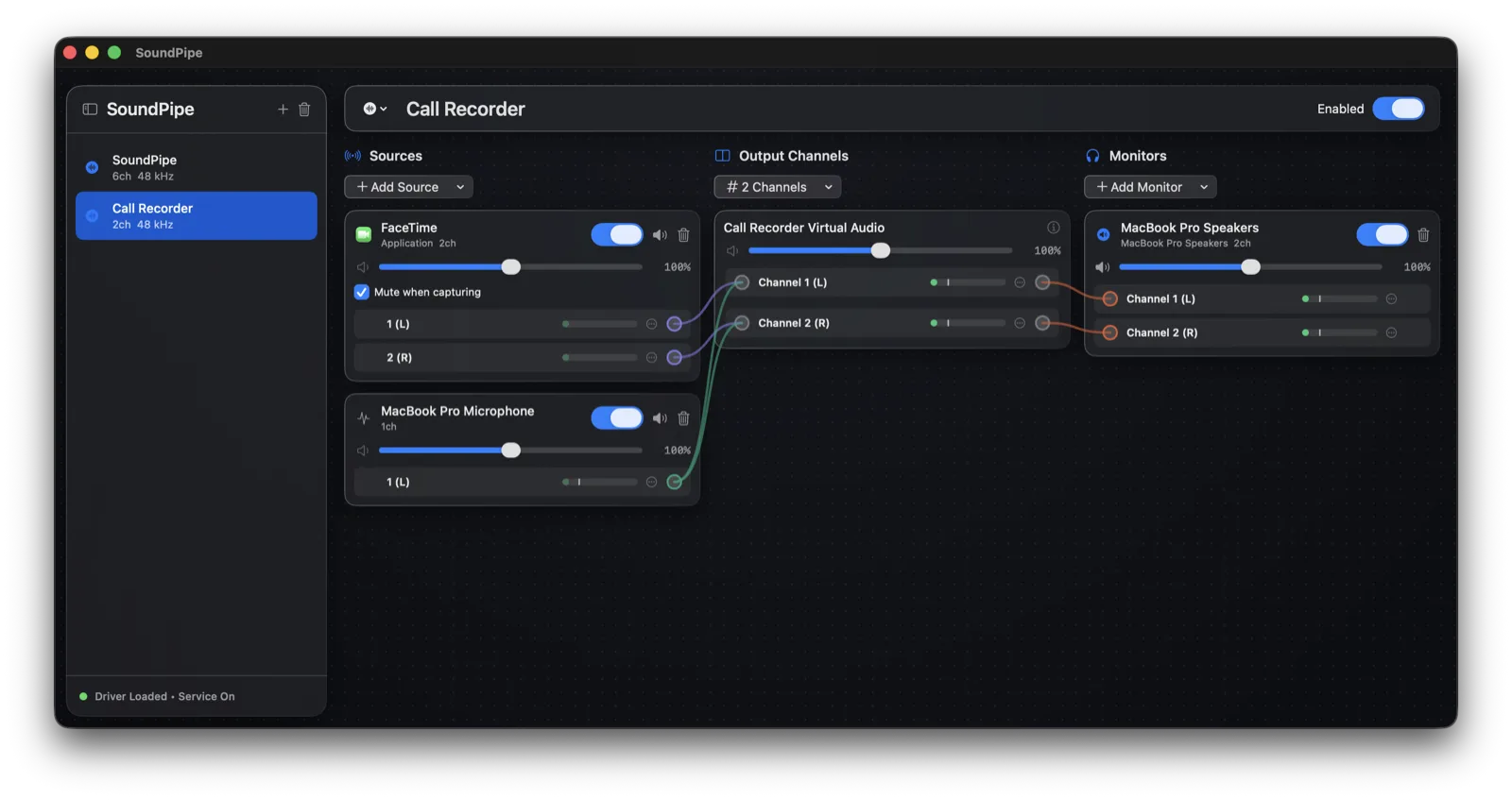Click the sidebar toggle icon beside SoundPipe
1512x800 pixels.
[90, 110]
